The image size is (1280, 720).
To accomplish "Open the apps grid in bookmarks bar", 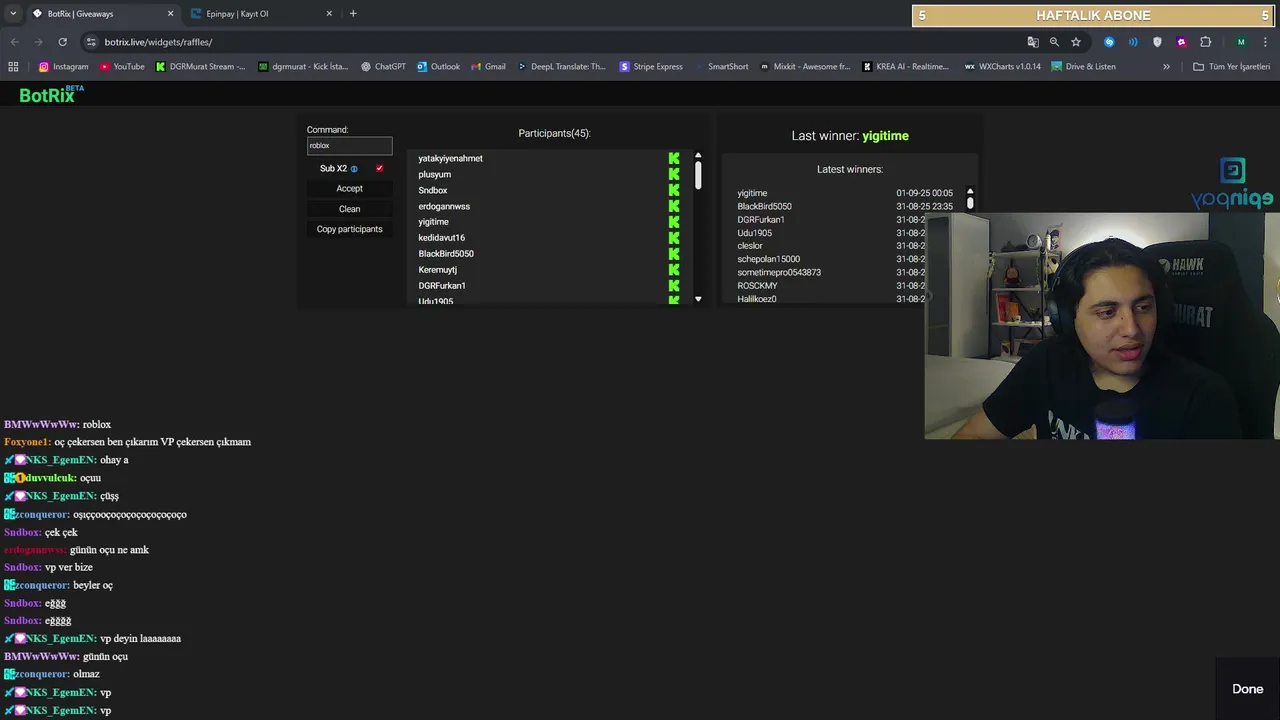I will [x=13, y=67].
